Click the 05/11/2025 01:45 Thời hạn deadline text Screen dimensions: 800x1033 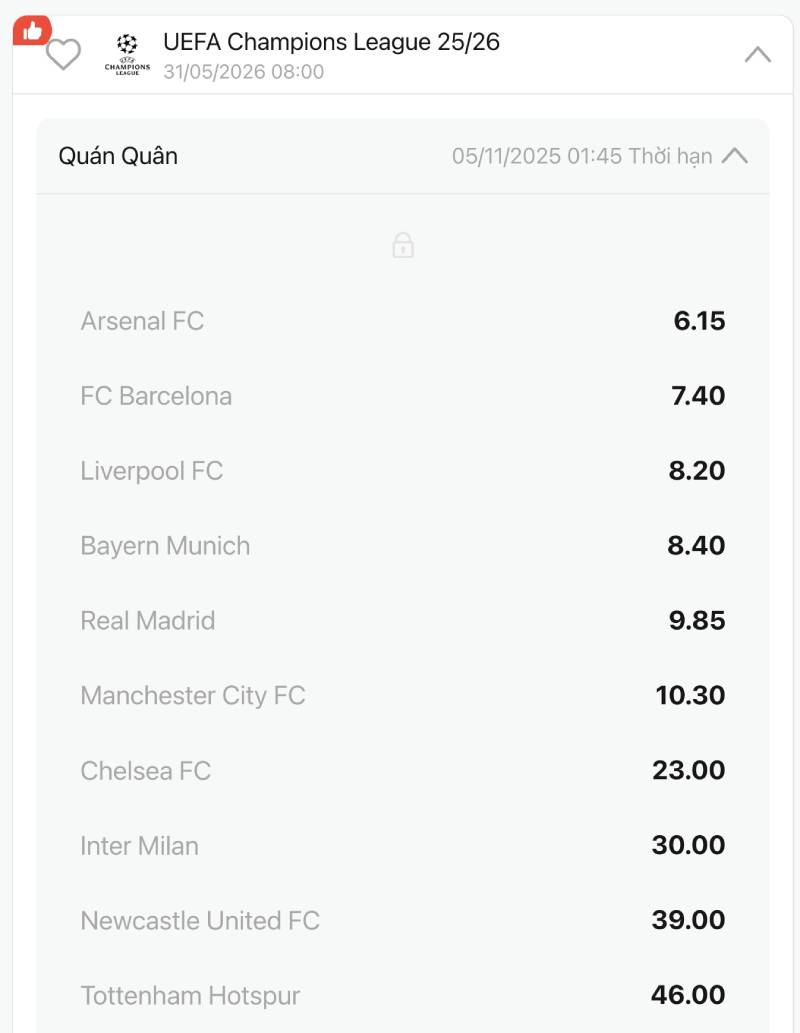click(x=582, y=156)
